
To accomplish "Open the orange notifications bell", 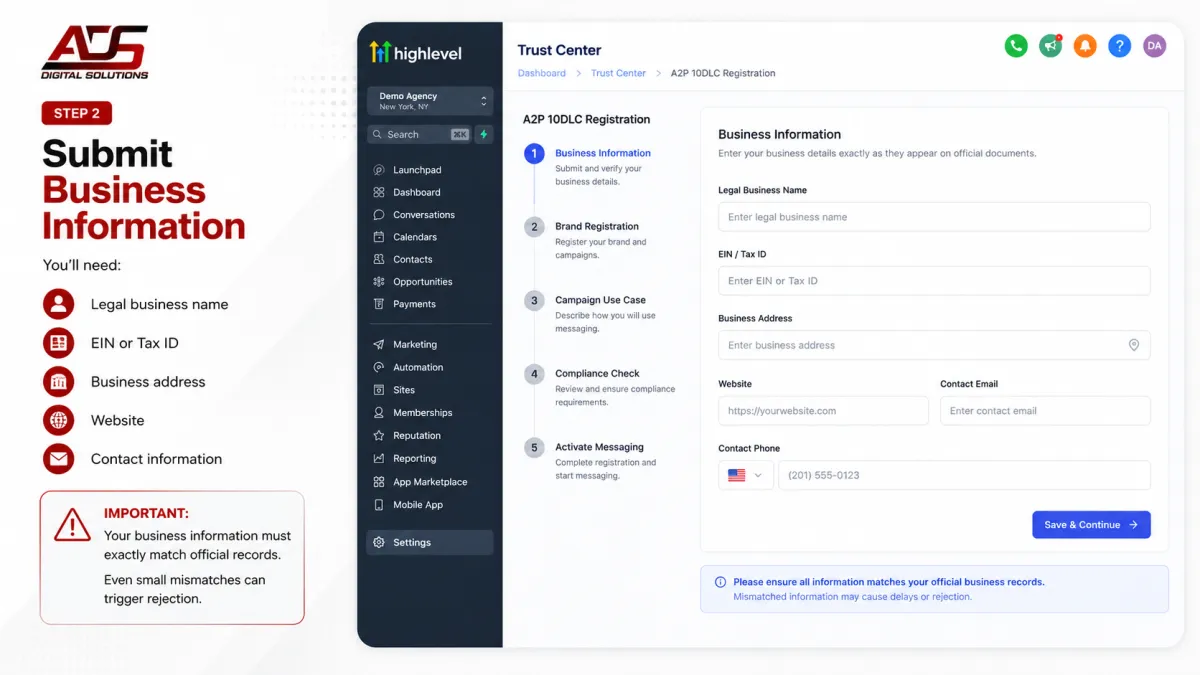I will point(1085,46).
